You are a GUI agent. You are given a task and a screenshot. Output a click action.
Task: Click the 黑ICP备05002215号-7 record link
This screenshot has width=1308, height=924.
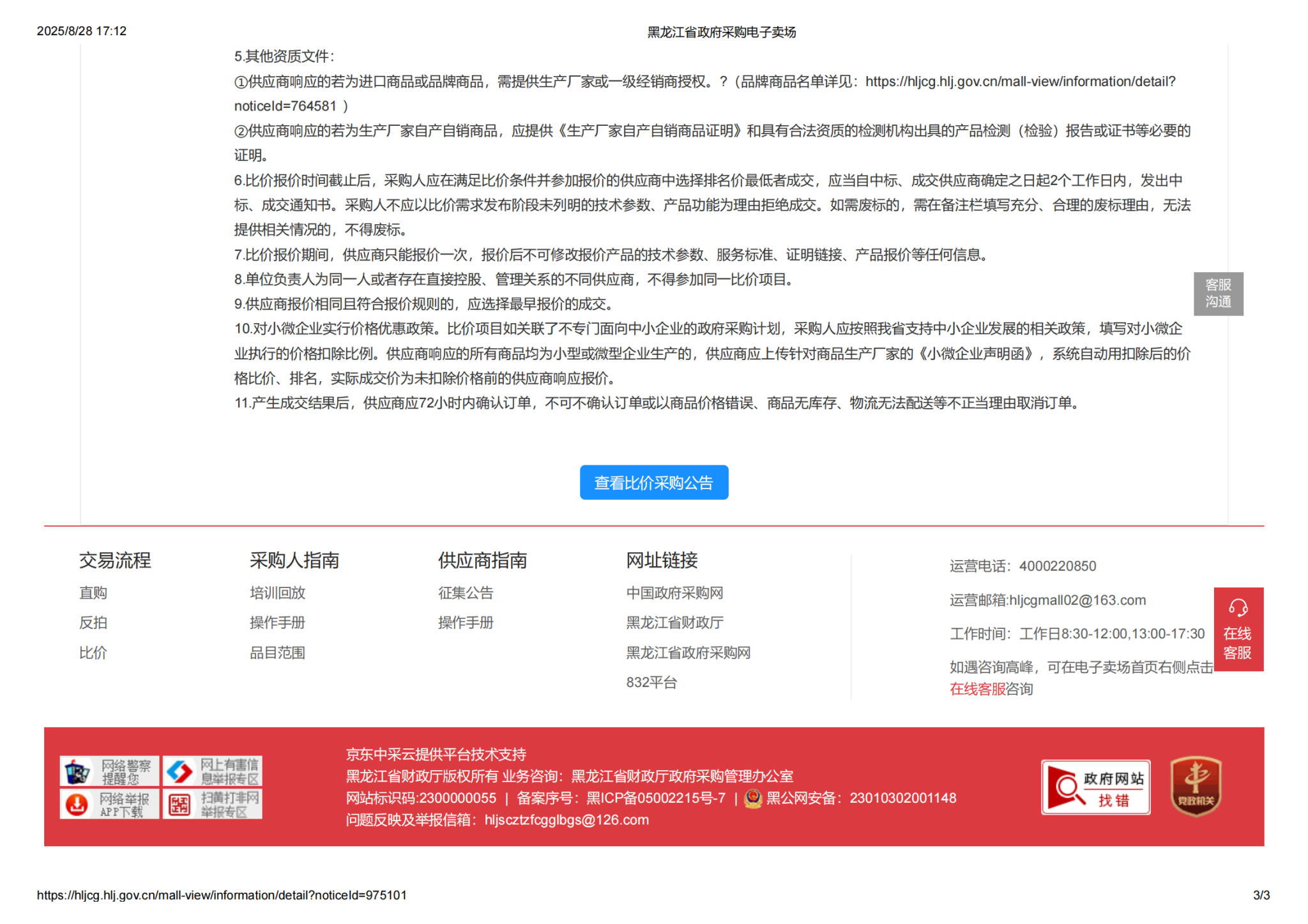pos(656,798)
